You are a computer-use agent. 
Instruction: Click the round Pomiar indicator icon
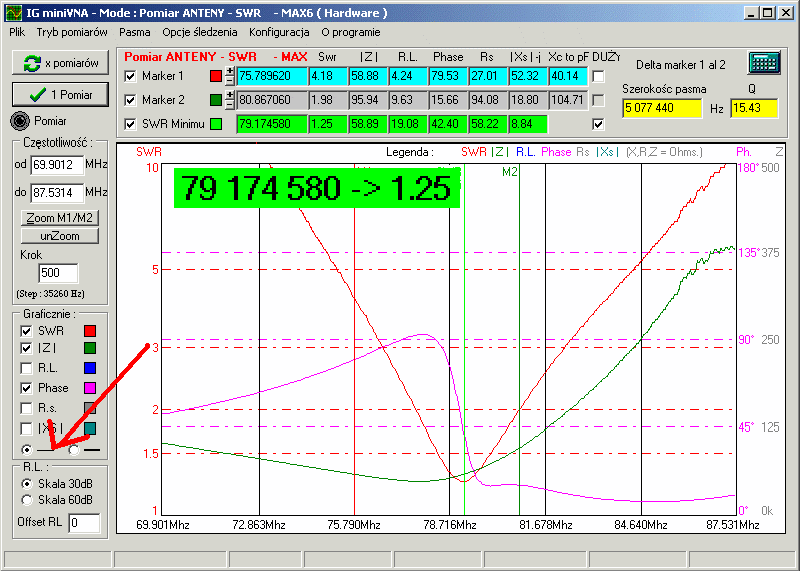[x=21, y=121]
